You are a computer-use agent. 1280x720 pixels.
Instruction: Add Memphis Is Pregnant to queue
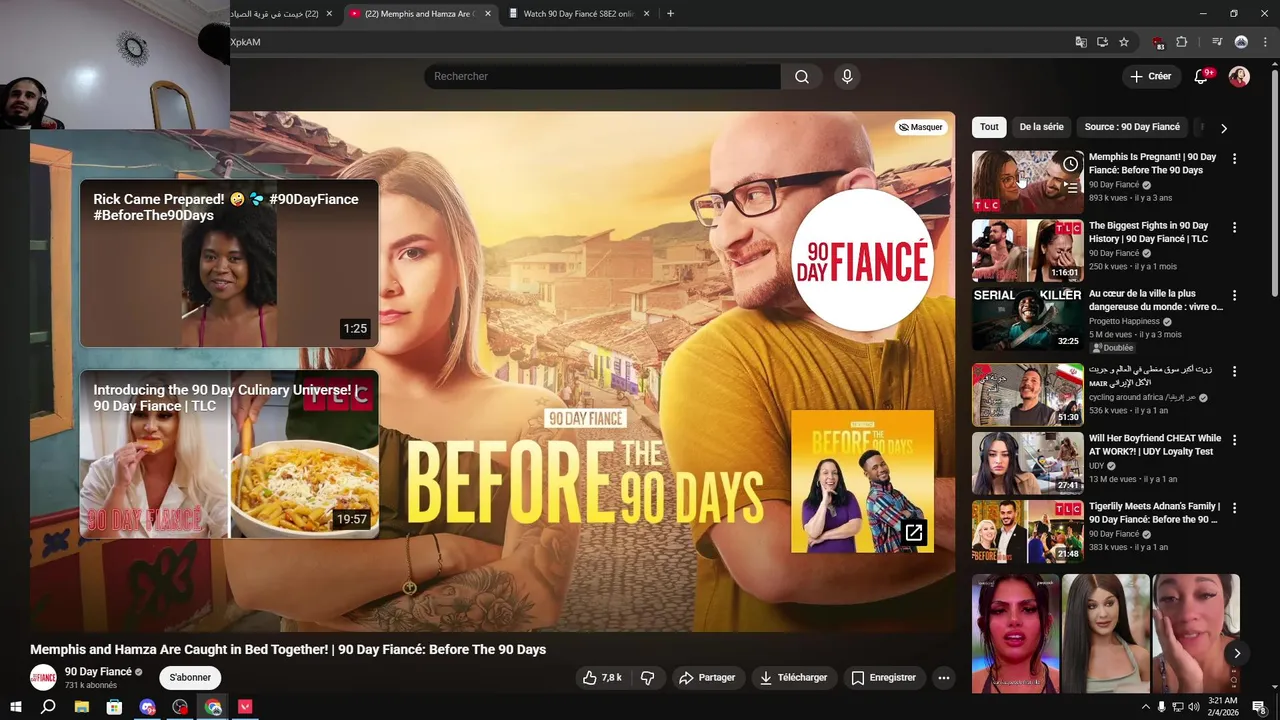point(1070,187)
